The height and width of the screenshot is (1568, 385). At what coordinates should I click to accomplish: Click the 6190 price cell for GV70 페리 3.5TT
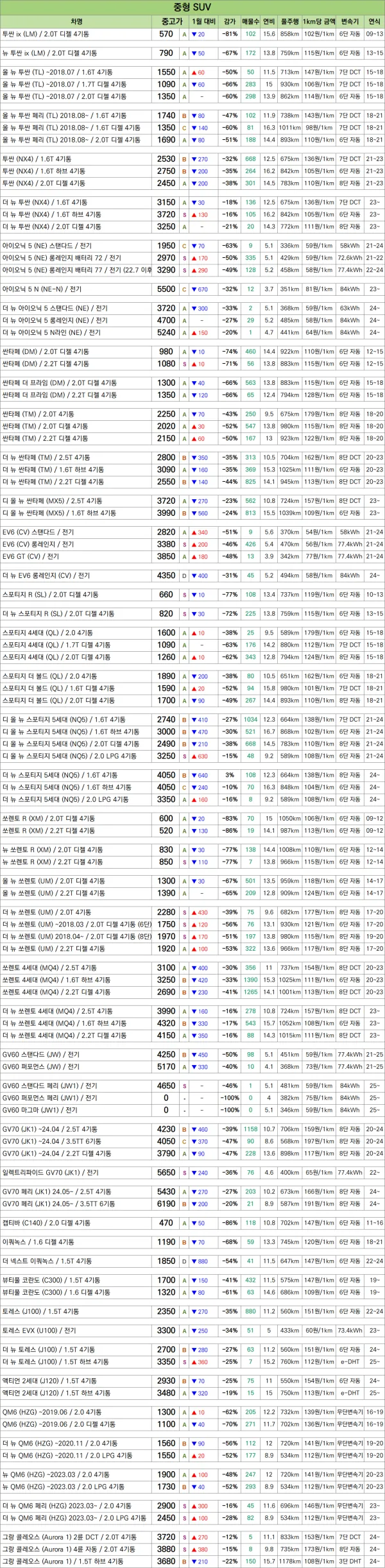(x=166, y=1204)
